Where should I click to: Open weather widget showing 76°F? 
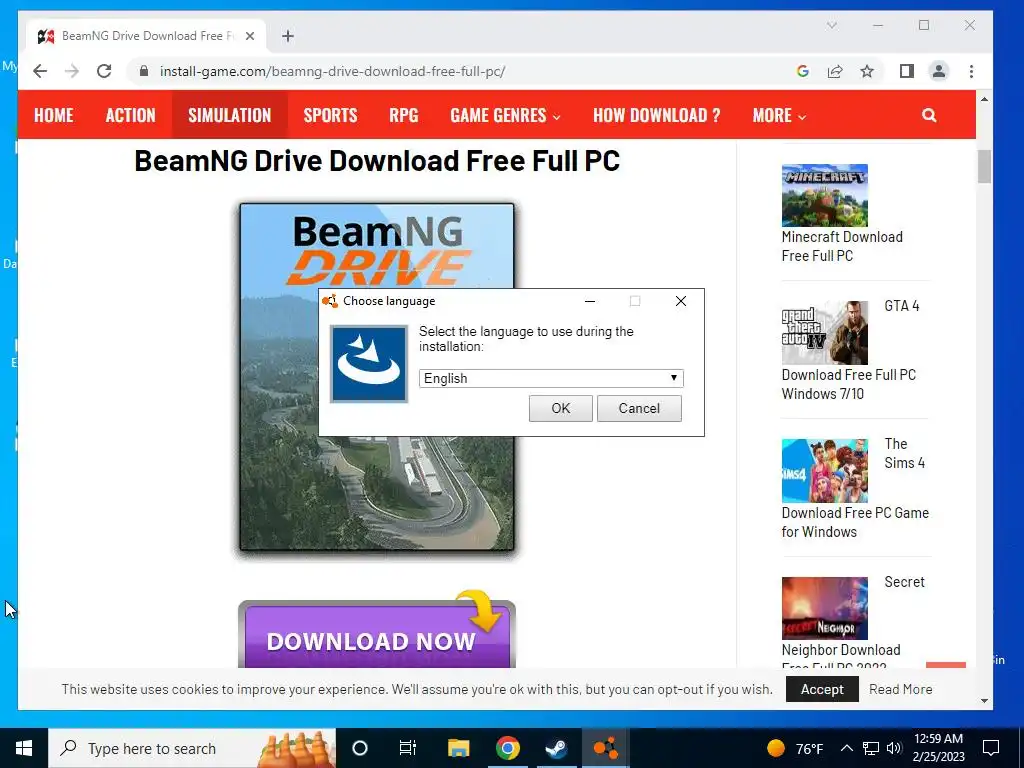pos(795,748)
